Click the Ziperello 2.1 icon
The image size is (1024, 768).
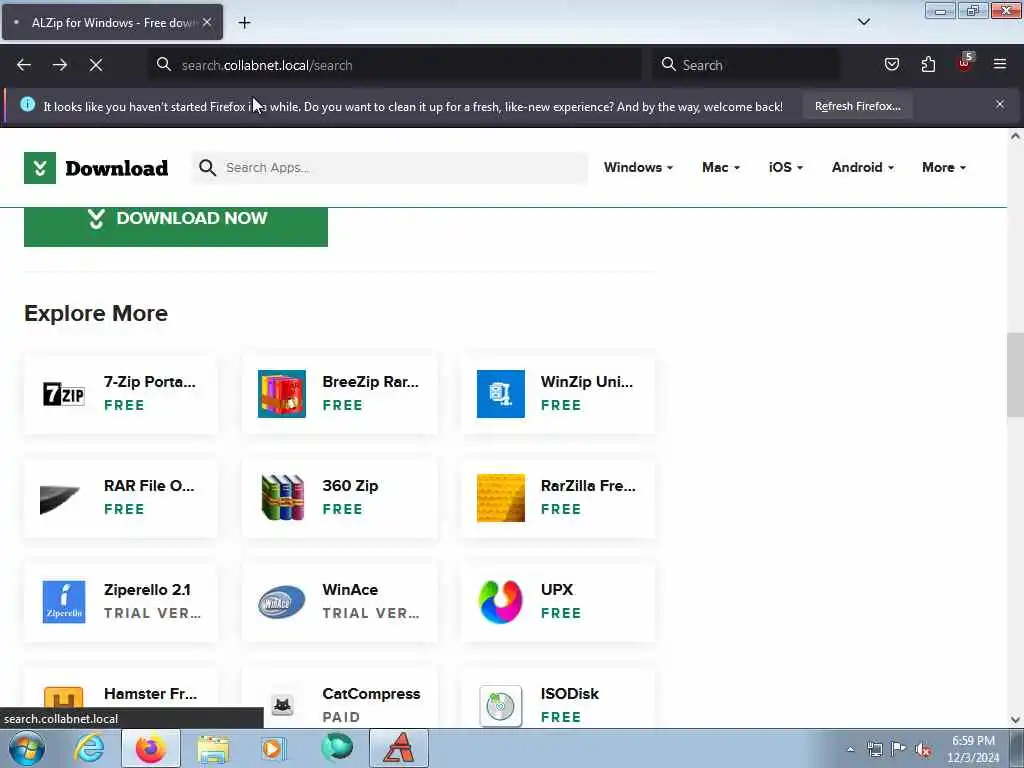click(63, 601)
